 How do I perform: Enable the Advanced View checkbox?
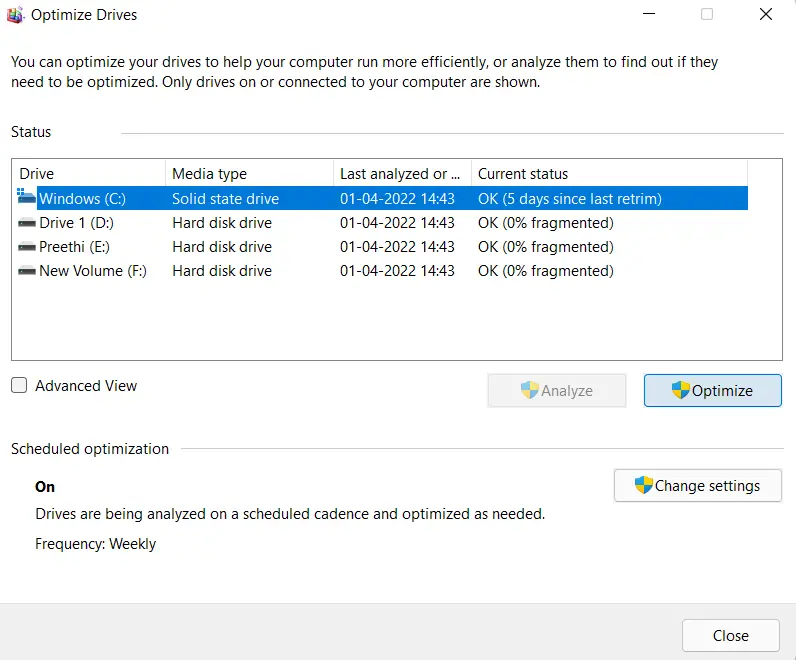(x=19, y=385)
